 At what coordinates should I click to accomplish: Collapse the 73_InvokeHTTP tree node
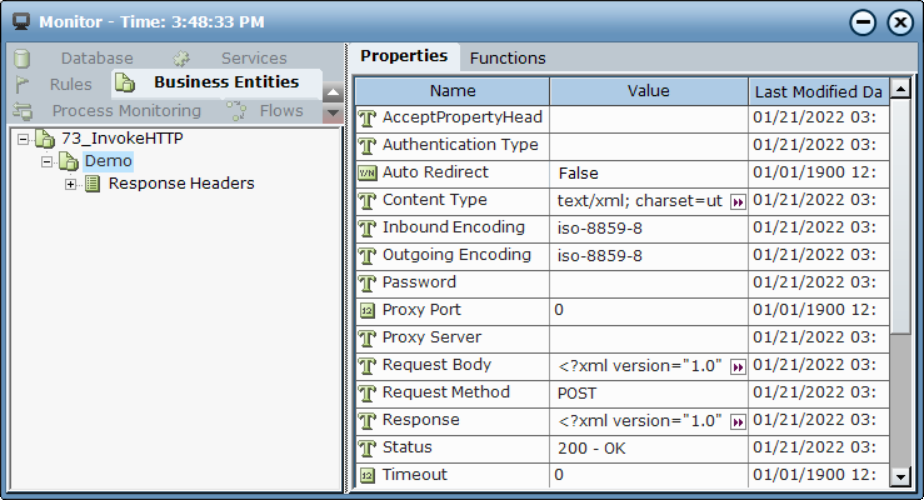point(23,139)
